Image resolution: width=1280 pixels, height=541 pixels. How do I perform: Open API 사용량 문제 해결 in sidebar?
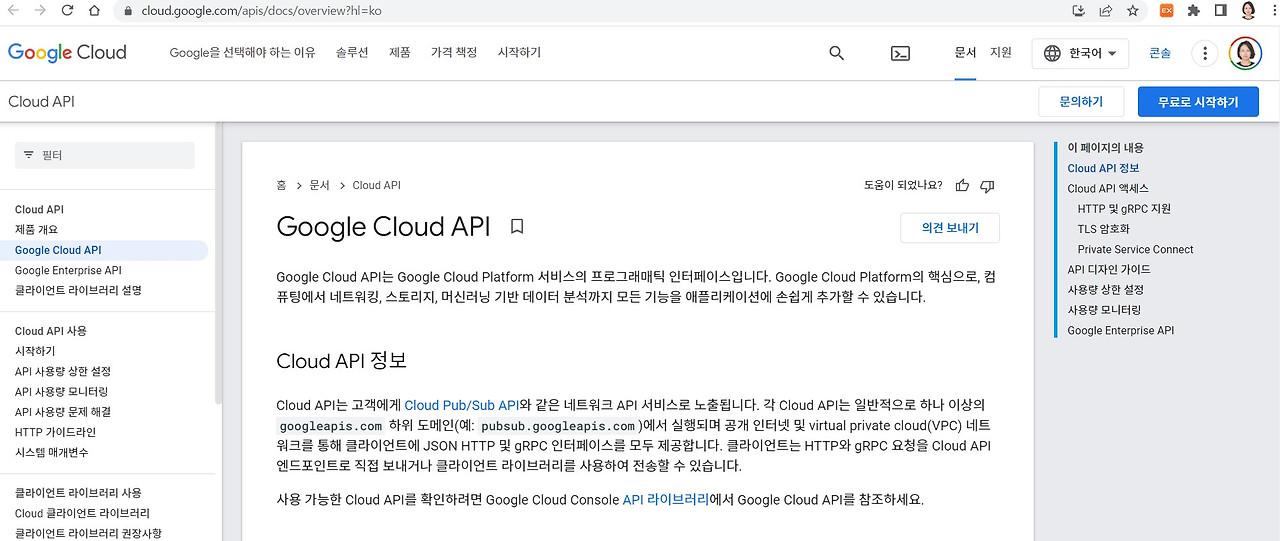point(63,411)
